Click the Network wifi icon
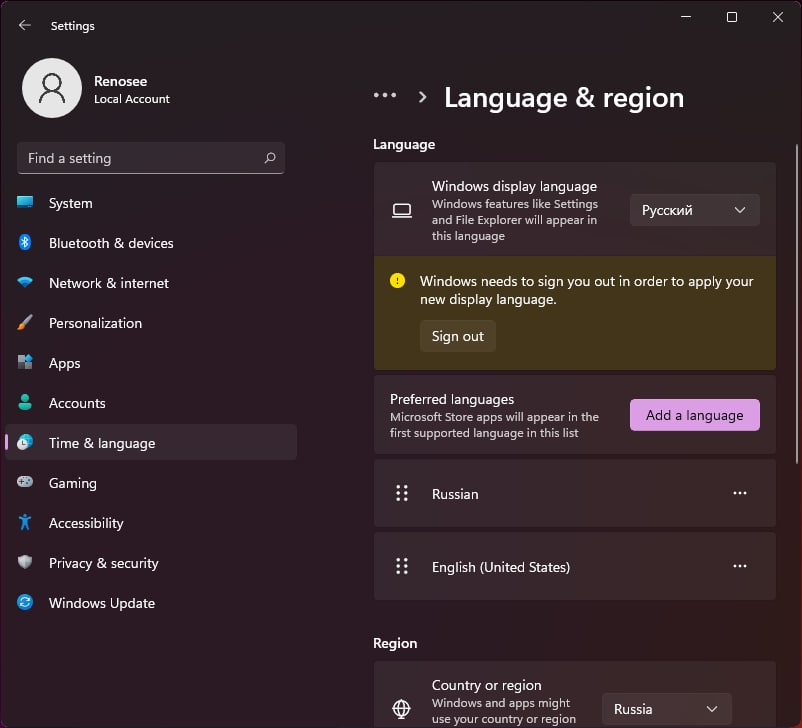This screenshot has width=802, height=728. pyautogui.click(x=25, y=282)
